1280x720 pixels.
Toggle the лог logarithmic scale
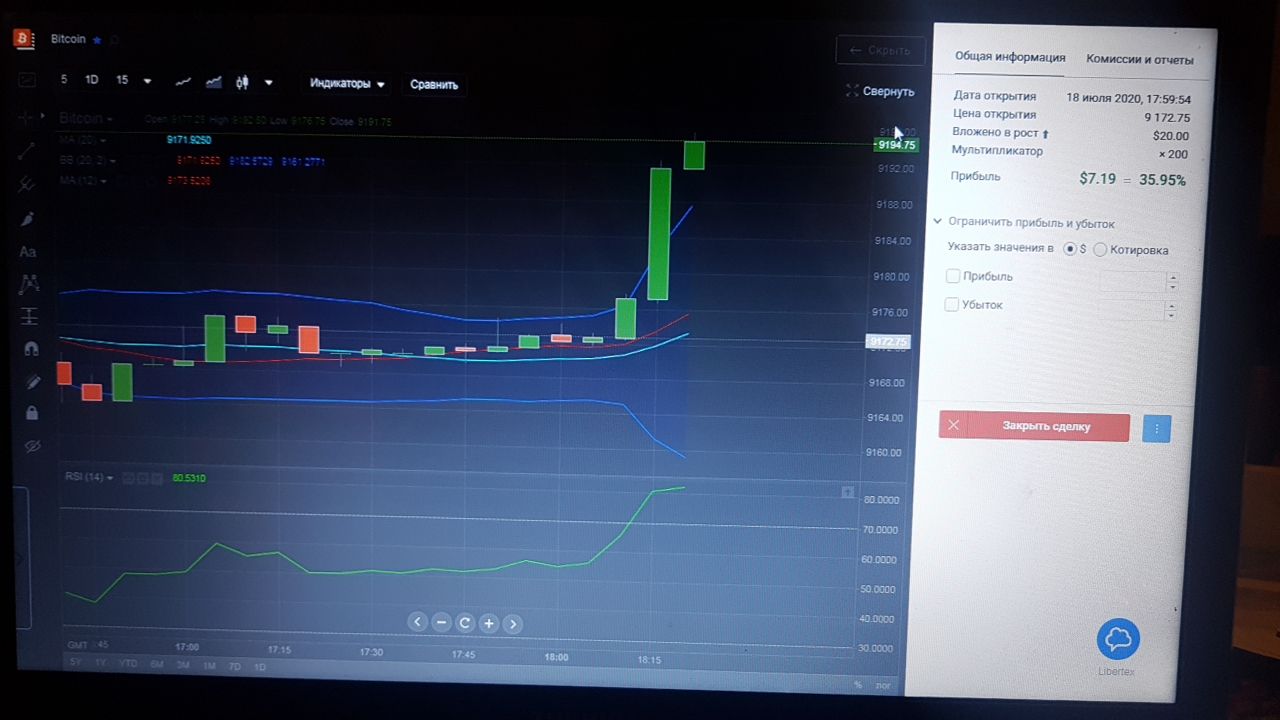(x=883, y=686)
